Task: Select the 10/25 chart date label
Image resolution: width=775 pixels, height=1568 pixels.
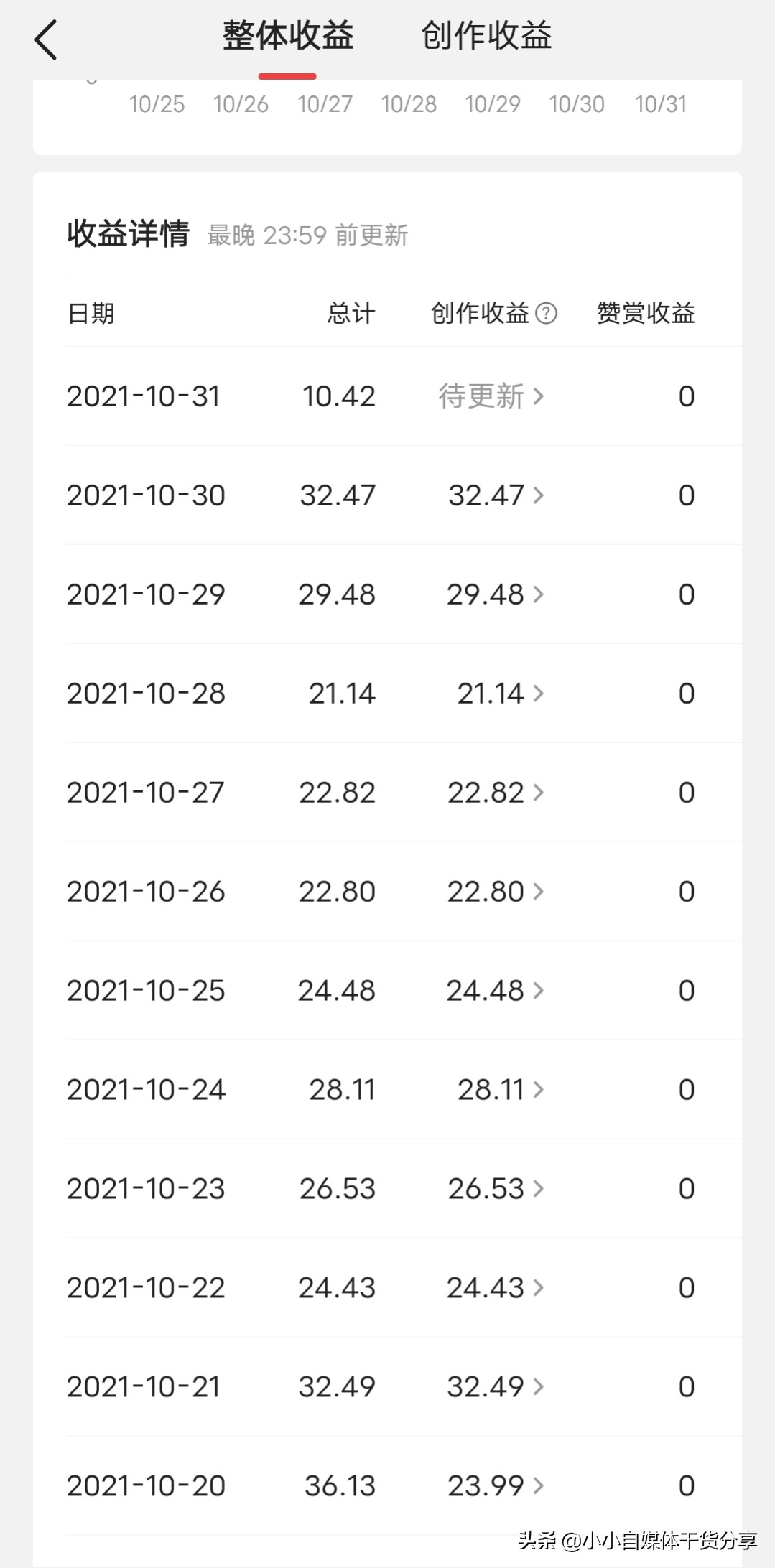Action: click(157, 104)
